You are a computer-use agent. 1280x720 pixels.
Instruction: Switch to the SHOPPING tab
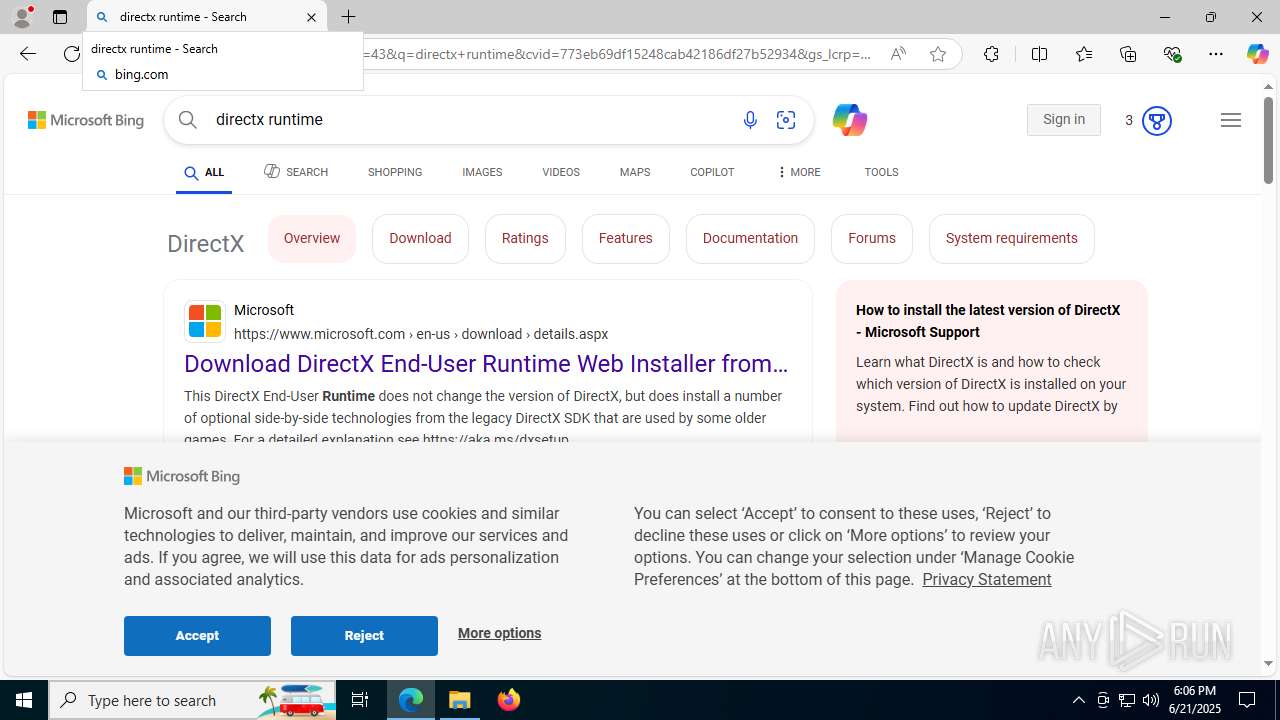click(395, 172)
